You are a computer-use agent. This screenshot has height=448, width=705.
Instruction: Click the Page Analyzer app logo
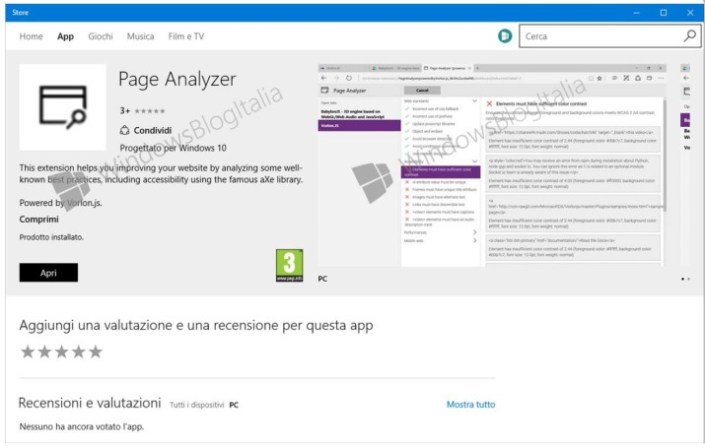pyautogui.click(x=62, y=107)
